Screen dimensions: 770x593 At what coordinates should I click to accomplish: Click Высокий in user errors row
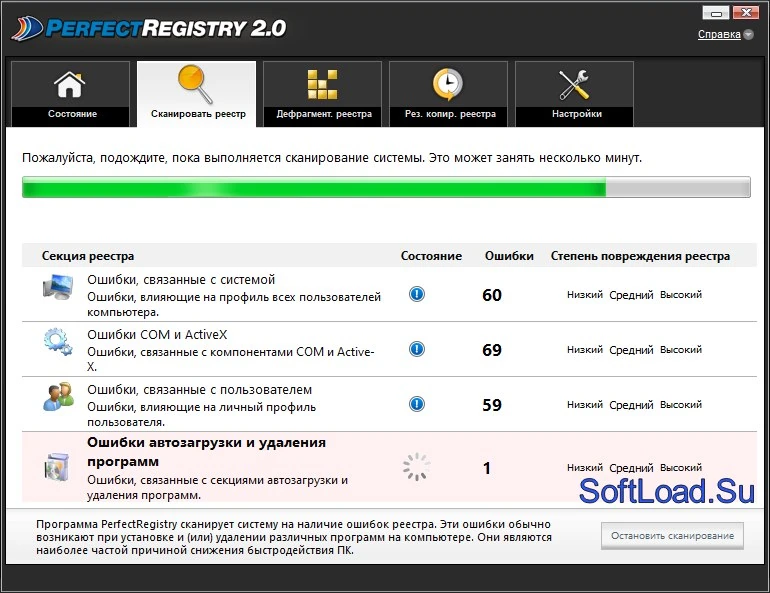(681, 404)
